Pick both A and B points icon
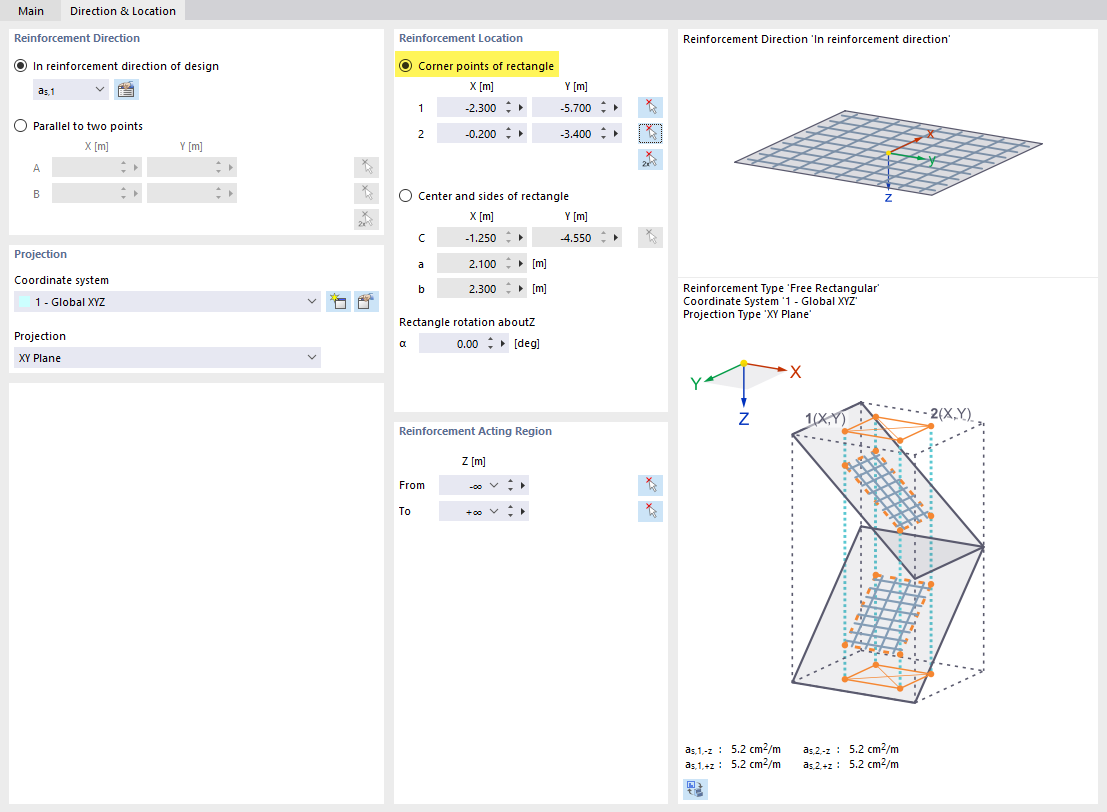Viewport: 1107px width, 812px height. click(x=366, y=220)
